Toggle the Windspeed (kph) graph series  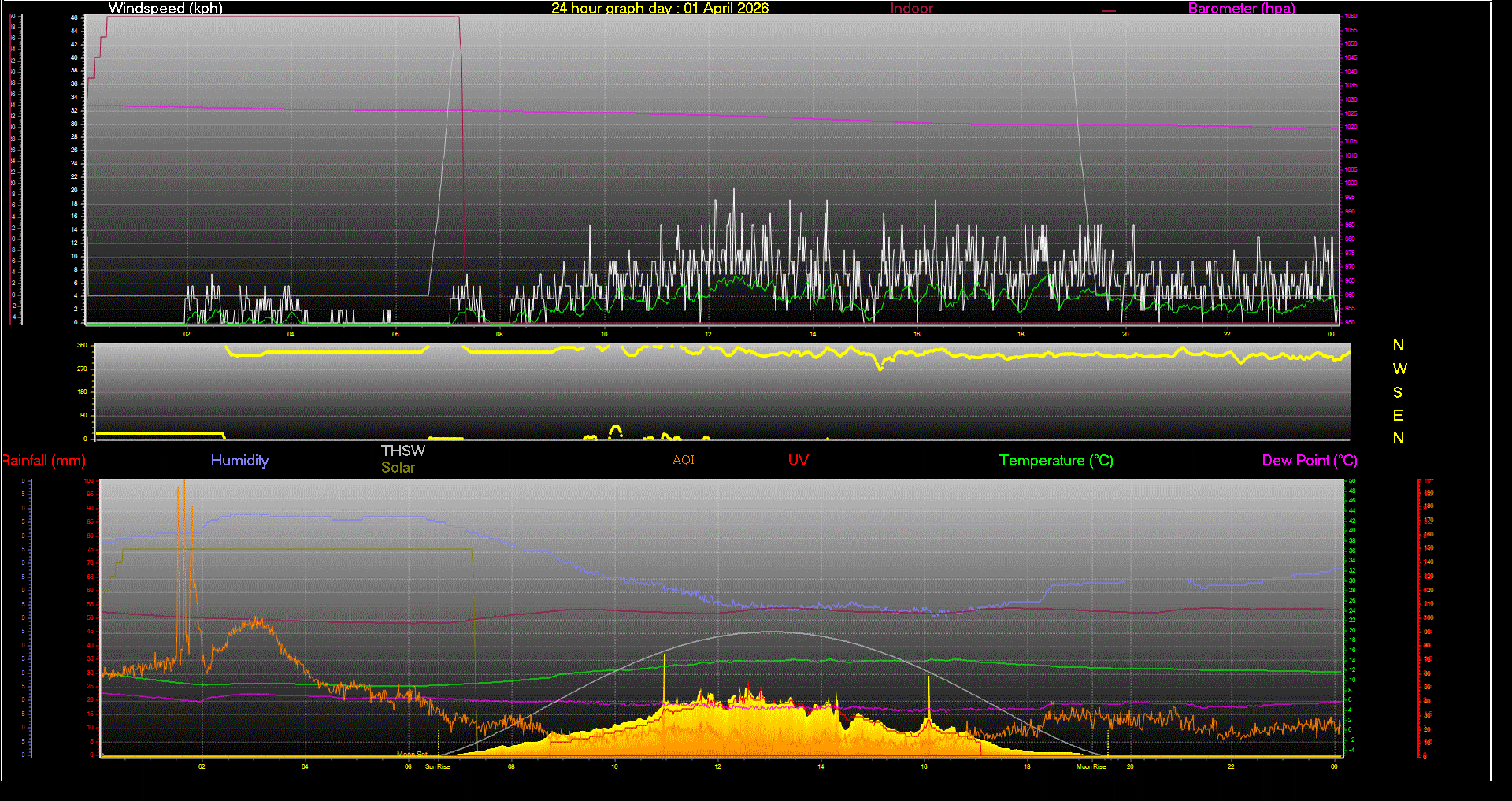pos(165,9)
